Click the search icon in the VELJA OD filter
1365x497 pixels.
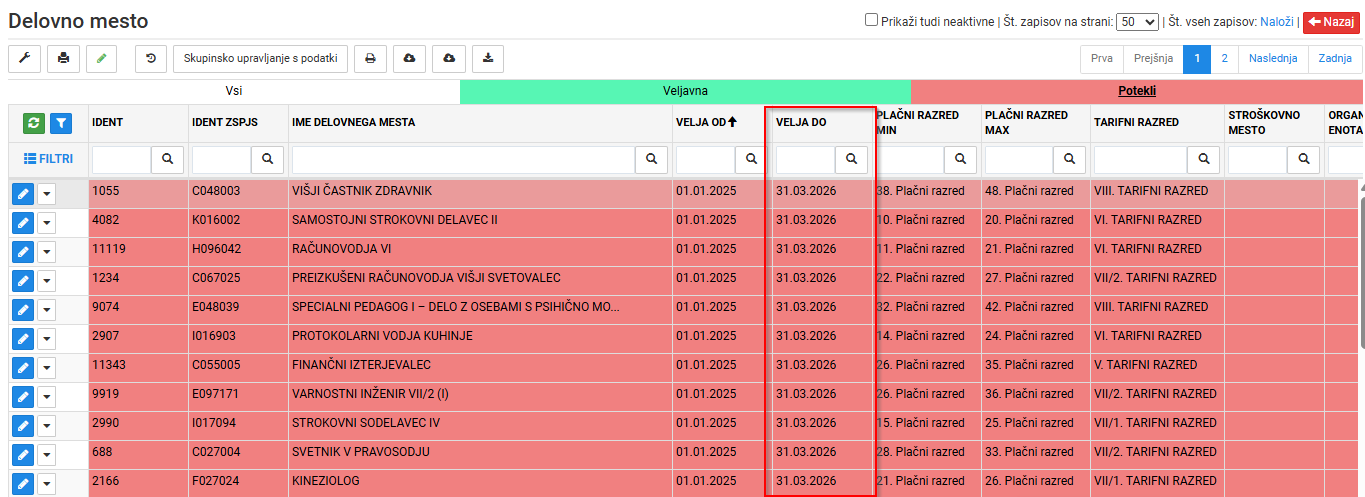751,158
